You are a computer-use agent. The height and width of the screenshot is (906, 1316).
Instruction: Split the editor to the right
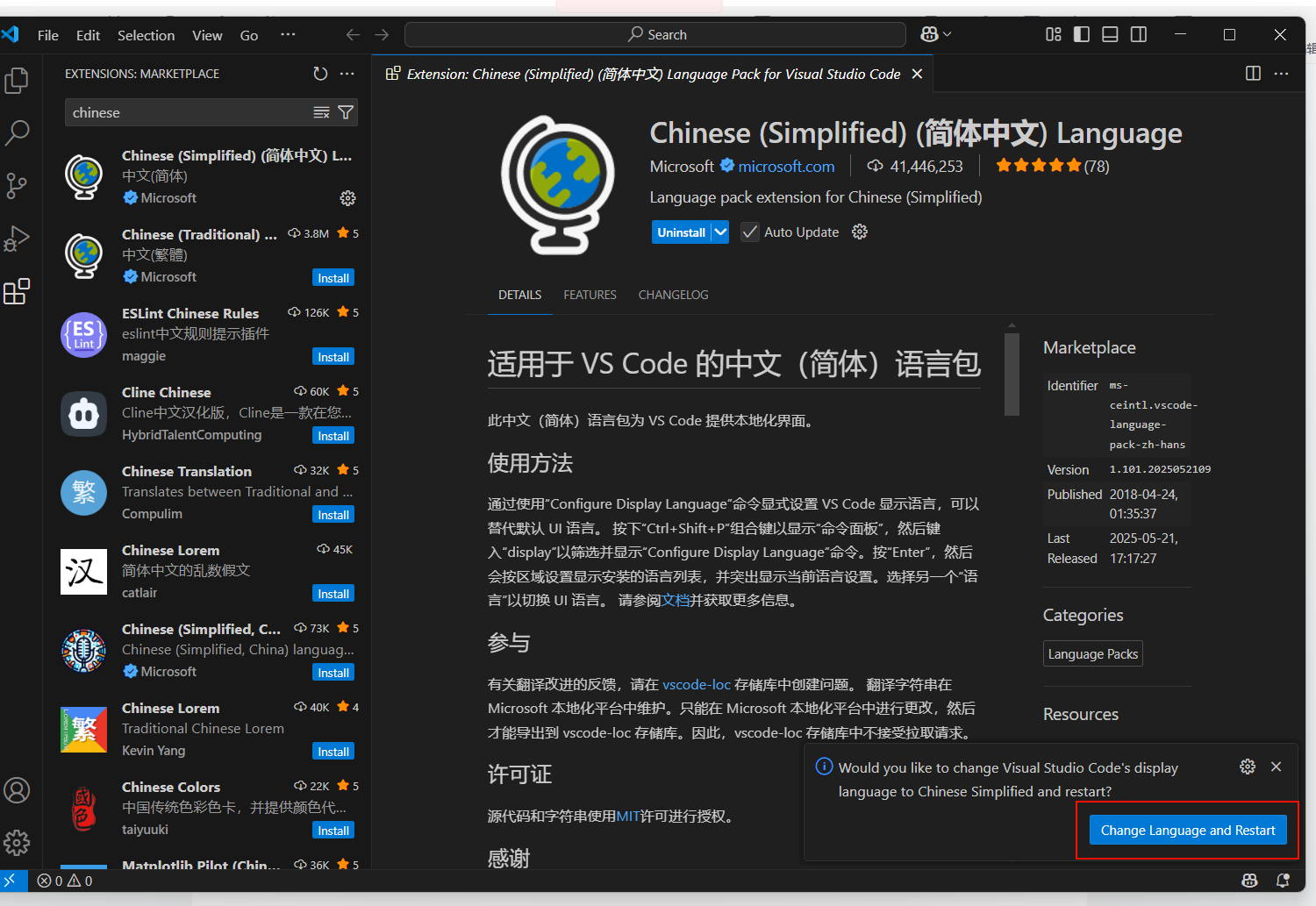click(x=1252, y=74)
